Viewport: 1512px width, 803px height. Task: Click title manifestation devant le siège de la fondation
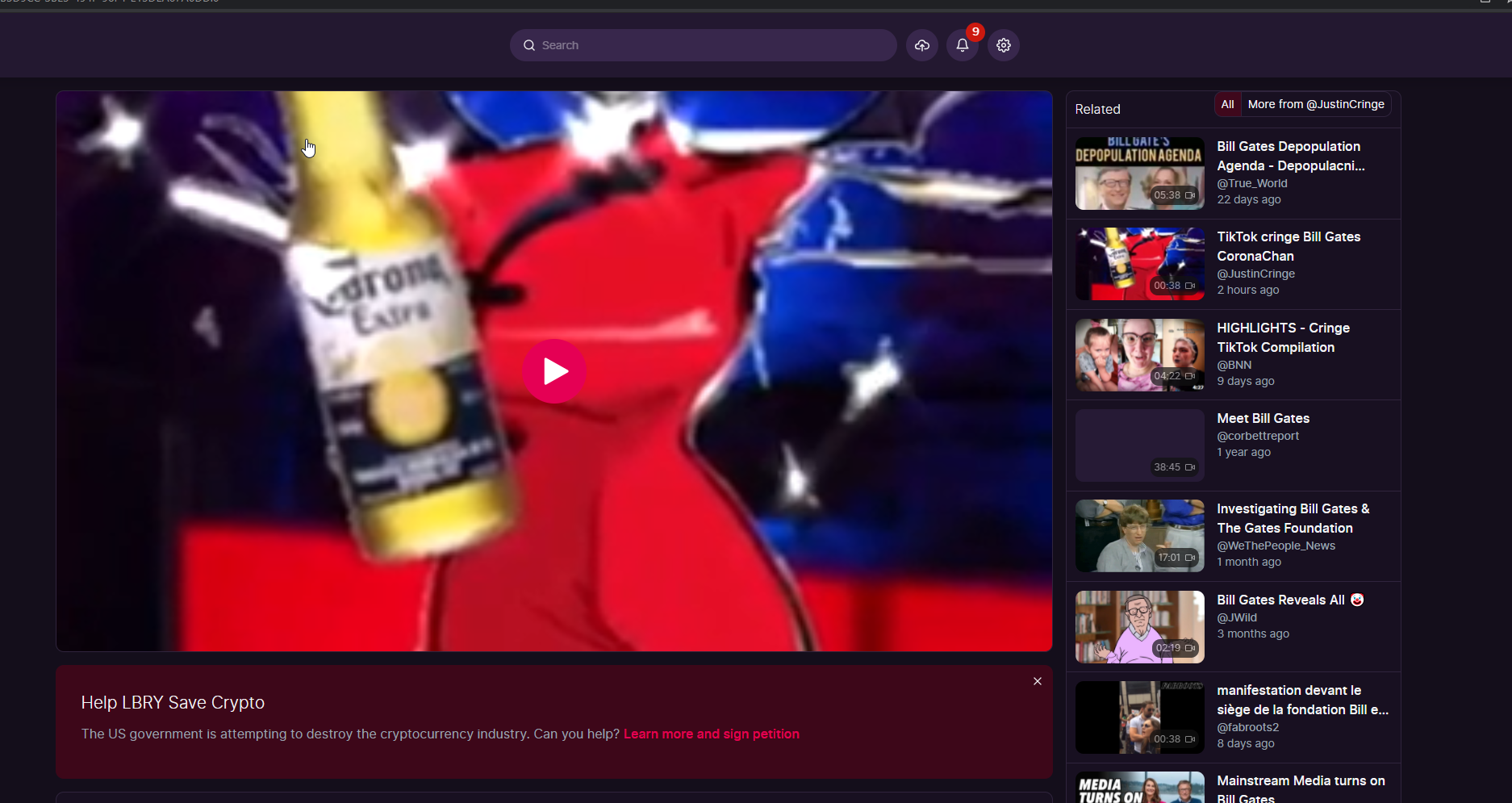click(1302, 700)
